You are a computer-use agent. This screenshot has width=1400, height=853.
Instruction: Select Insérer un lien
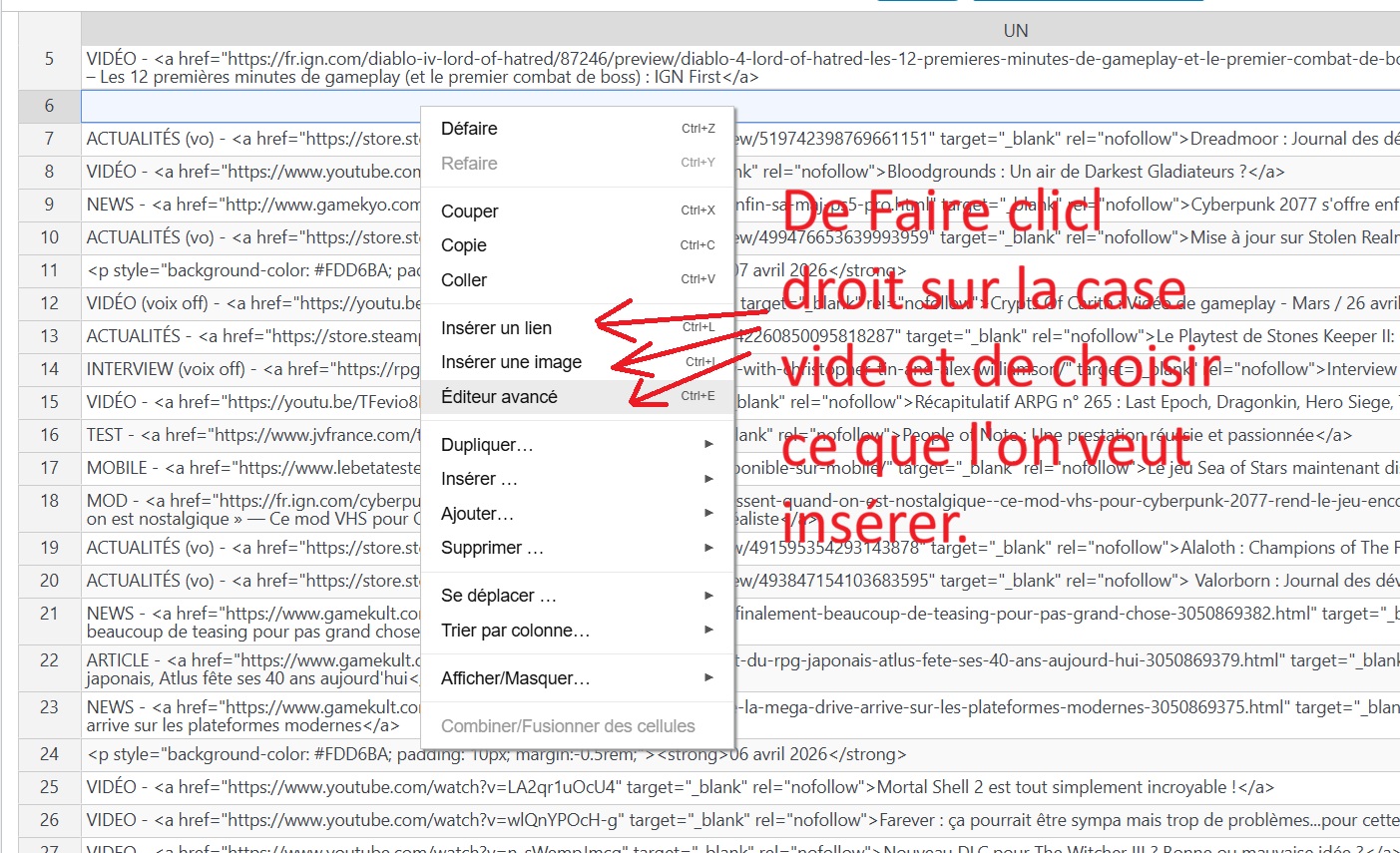[x=578, y=328]
